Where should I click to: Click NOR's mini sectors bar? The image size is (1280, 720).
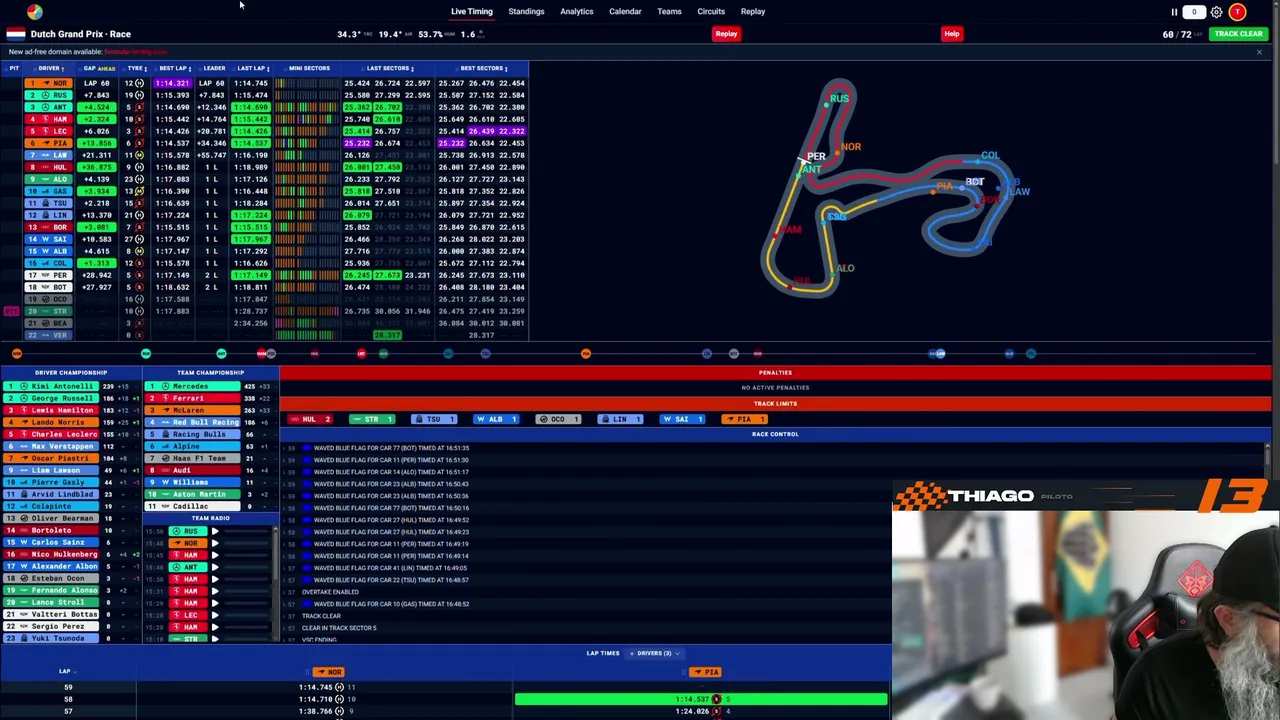(308, 83)
